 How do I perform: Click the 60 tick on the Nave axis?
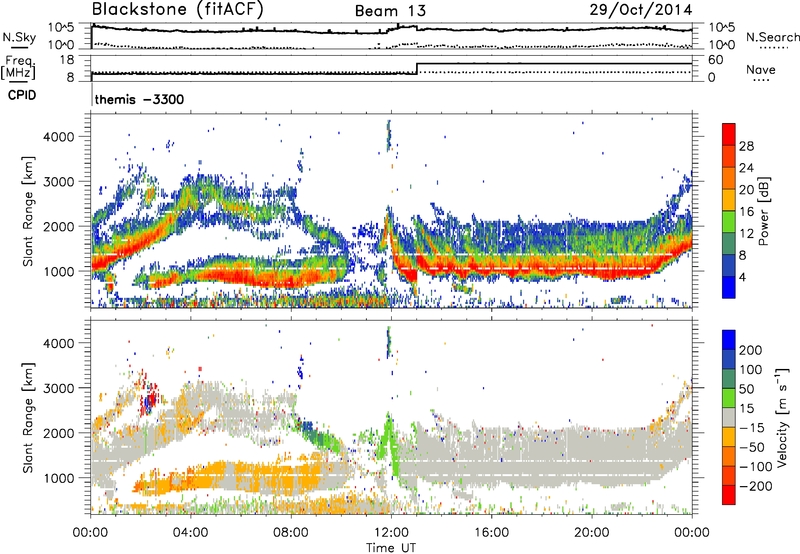pyautogui.click(x=715, y=60)
